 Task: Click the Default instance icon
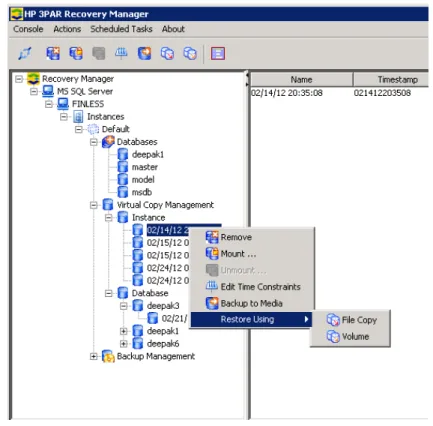93,129
